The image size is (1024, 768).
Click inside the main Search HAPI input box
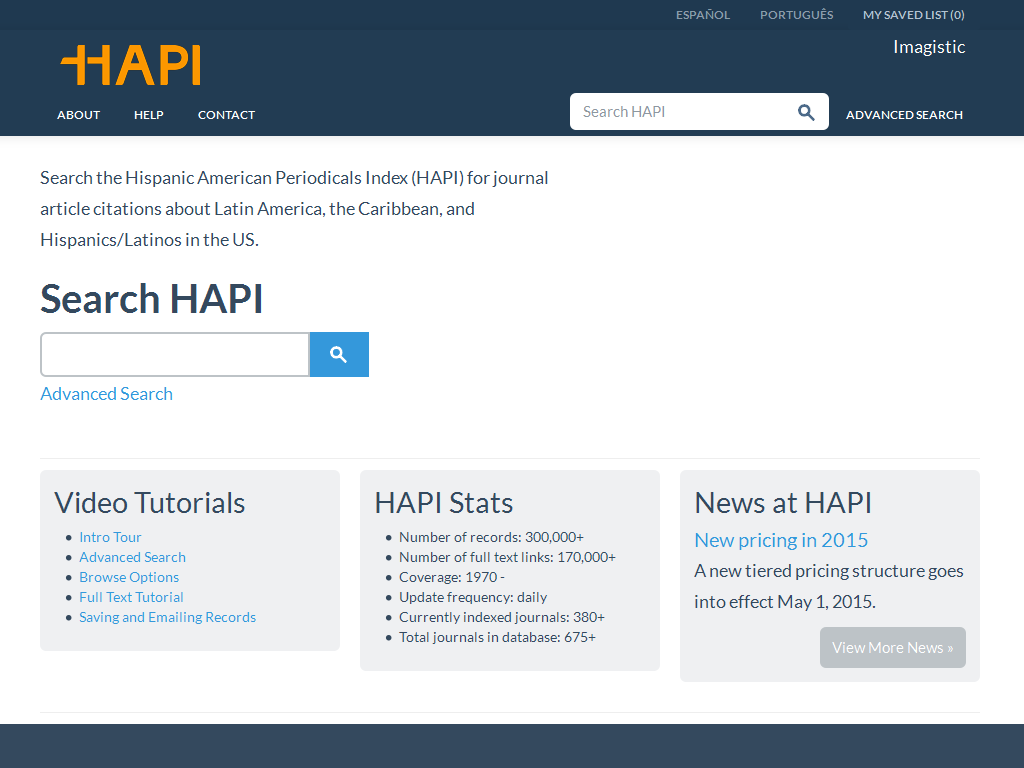tap(174, 354)
